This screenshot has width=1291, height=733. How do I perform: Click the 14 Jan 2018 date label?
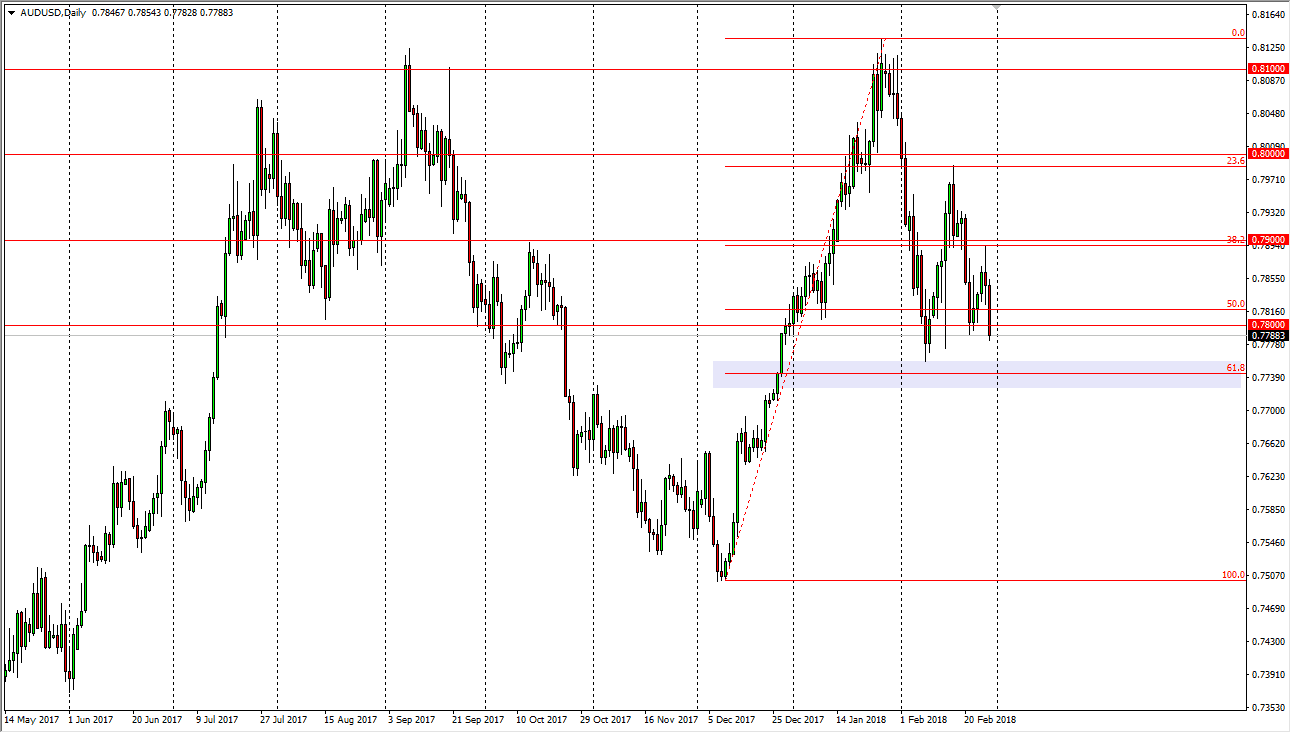[862, 719]
